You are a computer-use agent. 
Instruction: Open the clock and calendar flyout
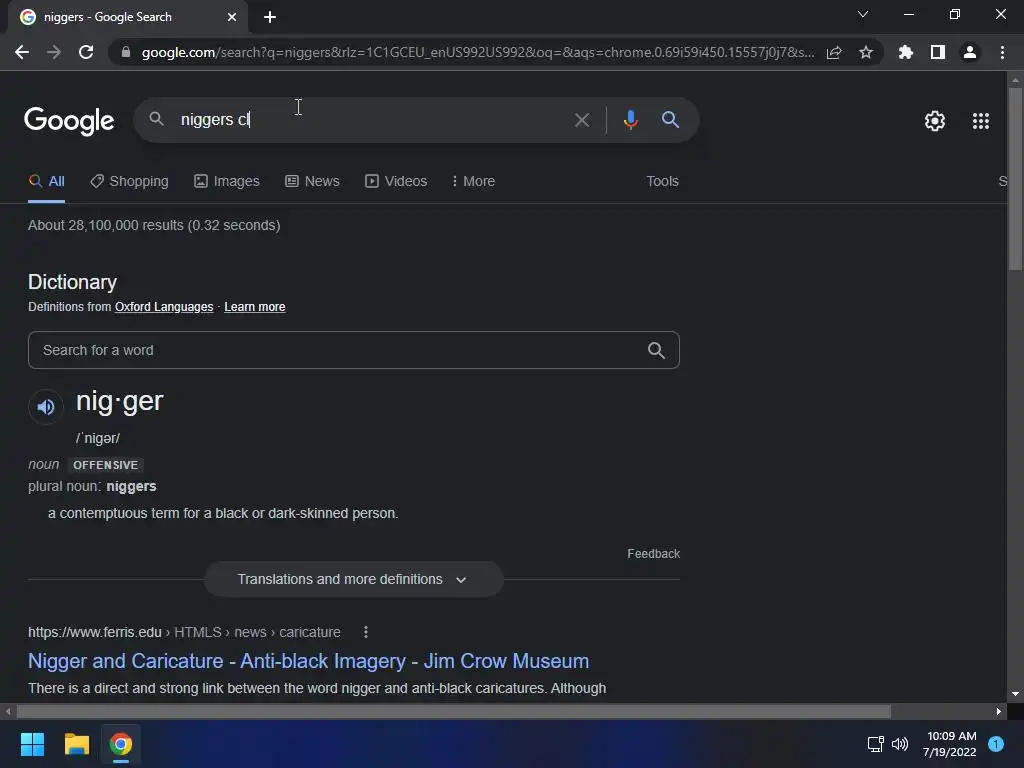pyautogui.click(x=950, y=744)
